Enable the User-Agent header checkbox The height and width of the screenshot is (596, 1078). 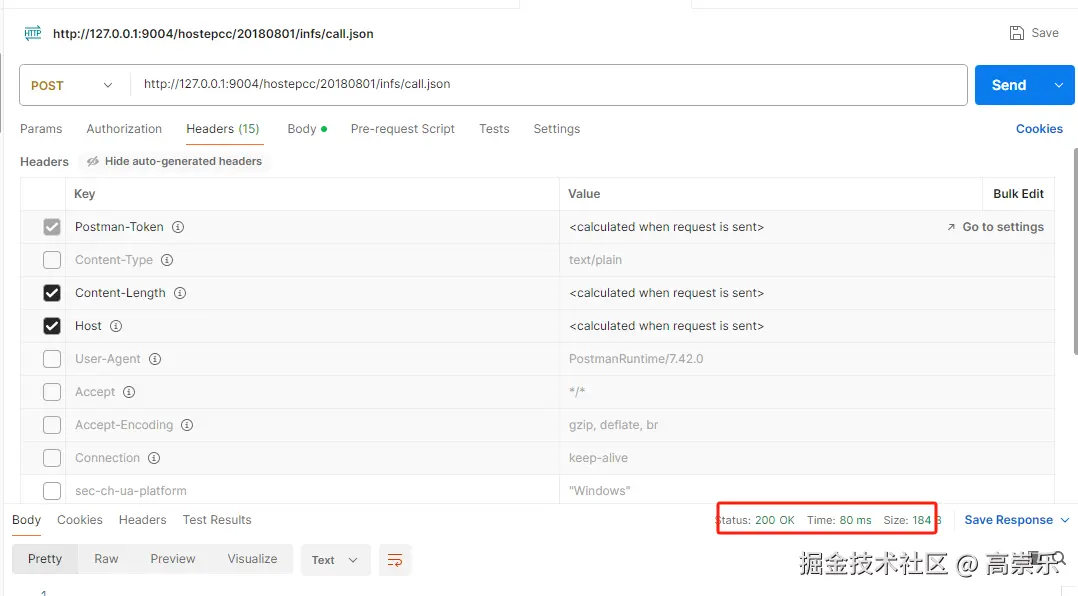pyautogui.click(x=52, y=359)
